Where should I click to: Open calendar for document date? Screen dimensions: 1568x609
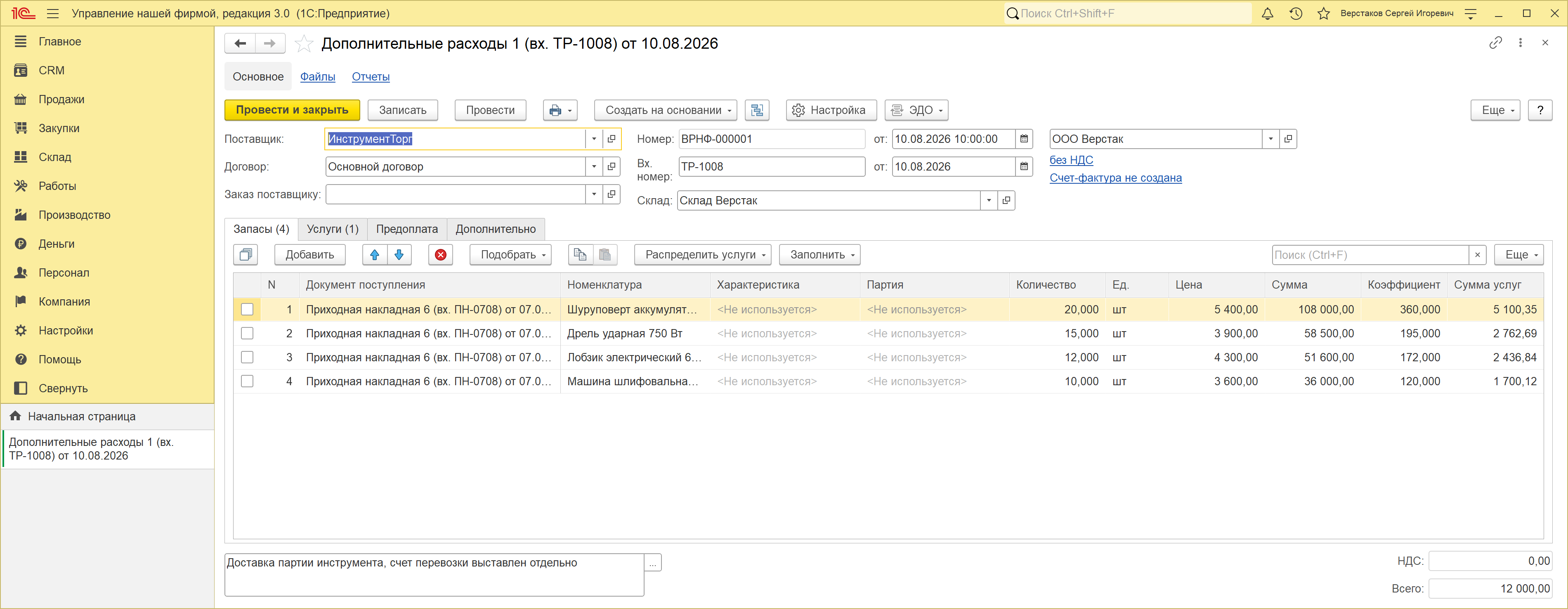[1025, 139]
